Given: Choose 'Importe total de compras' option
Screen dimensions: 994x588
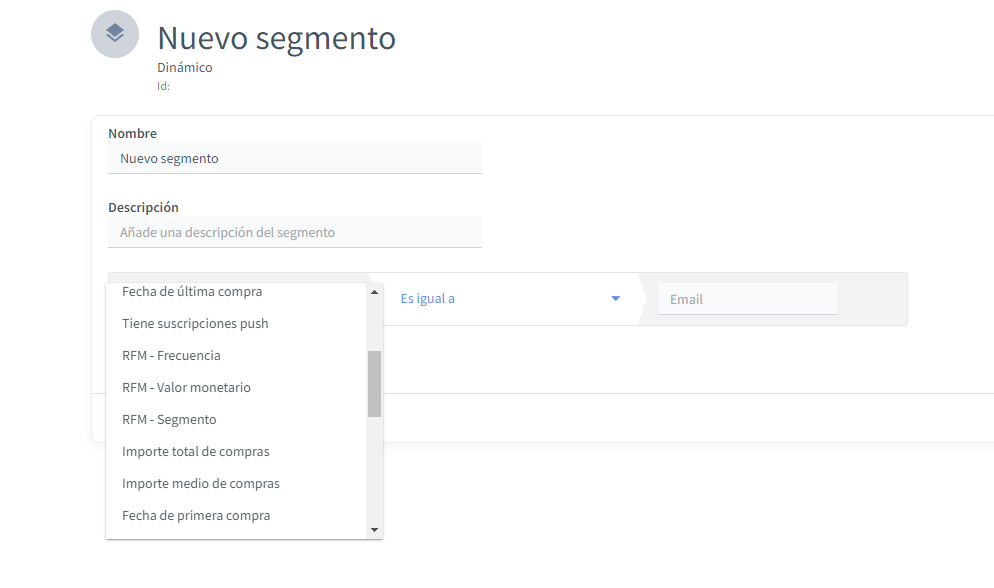Looking at the screenshot, I should tap(196, 452).
